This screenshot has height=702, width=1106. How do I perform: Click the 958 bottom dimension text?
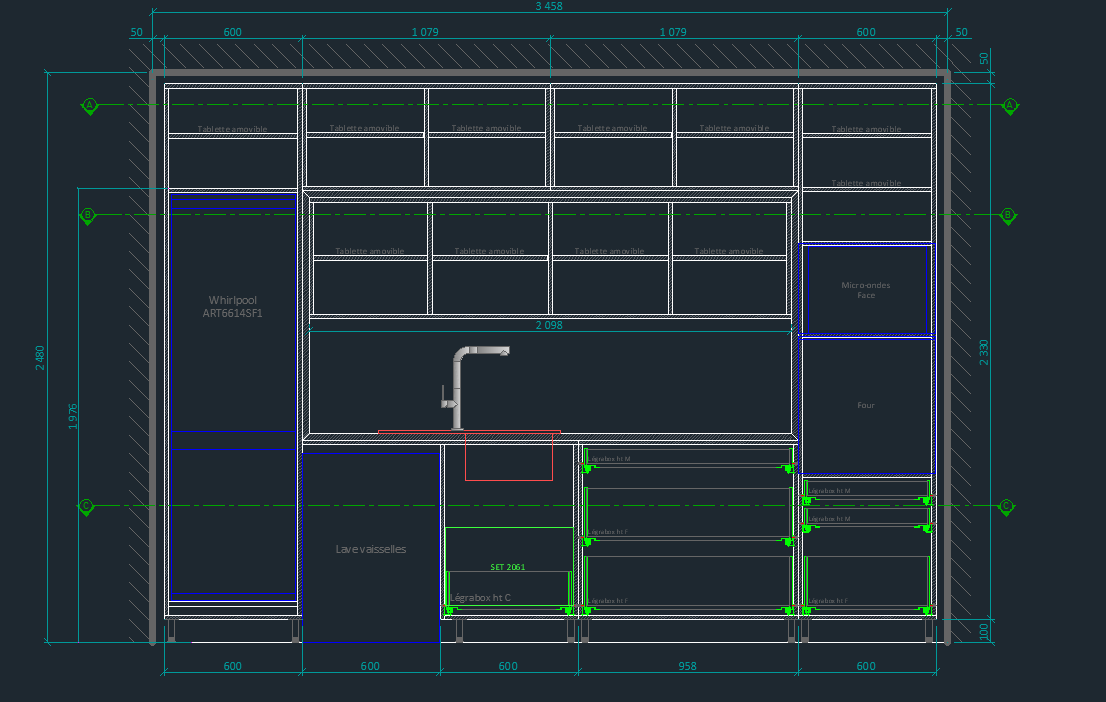point(687,666)
